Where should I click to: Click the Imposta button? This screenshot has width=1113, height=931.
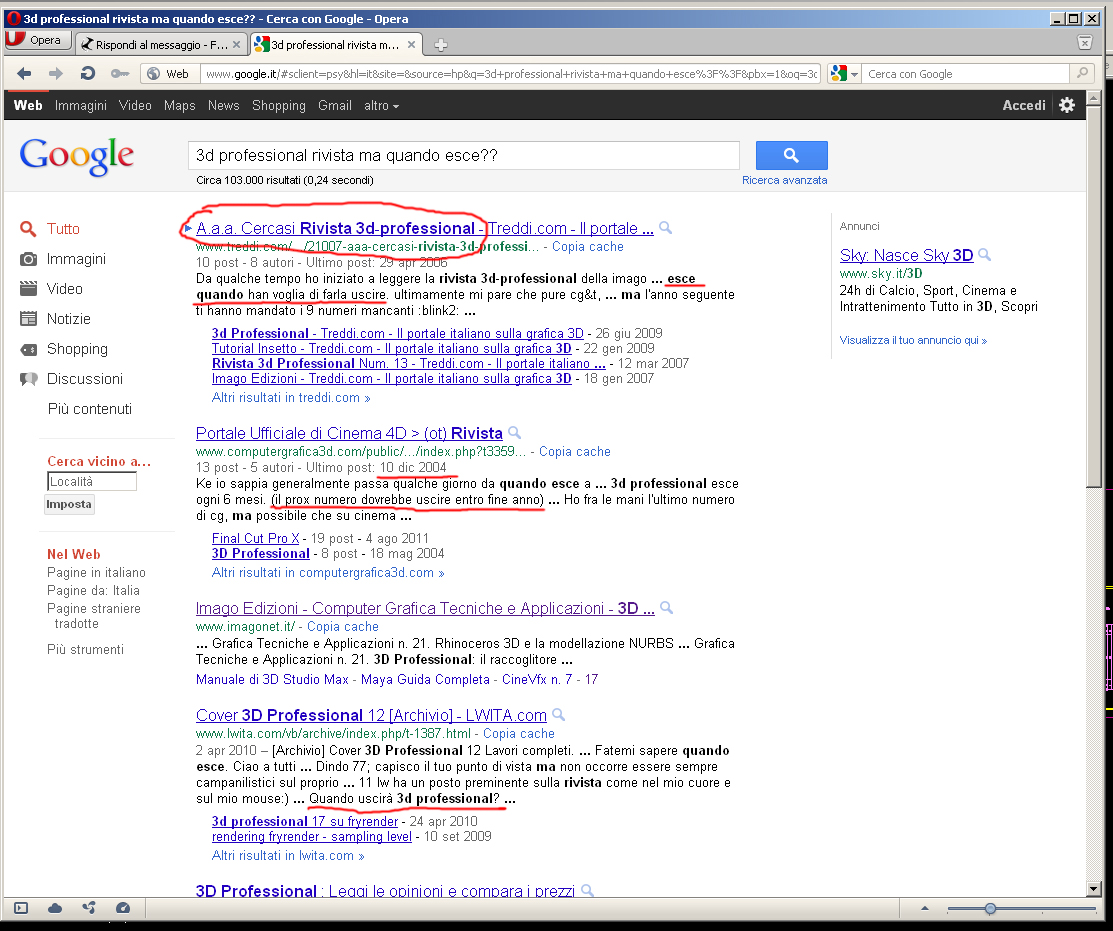coord(69,505)
